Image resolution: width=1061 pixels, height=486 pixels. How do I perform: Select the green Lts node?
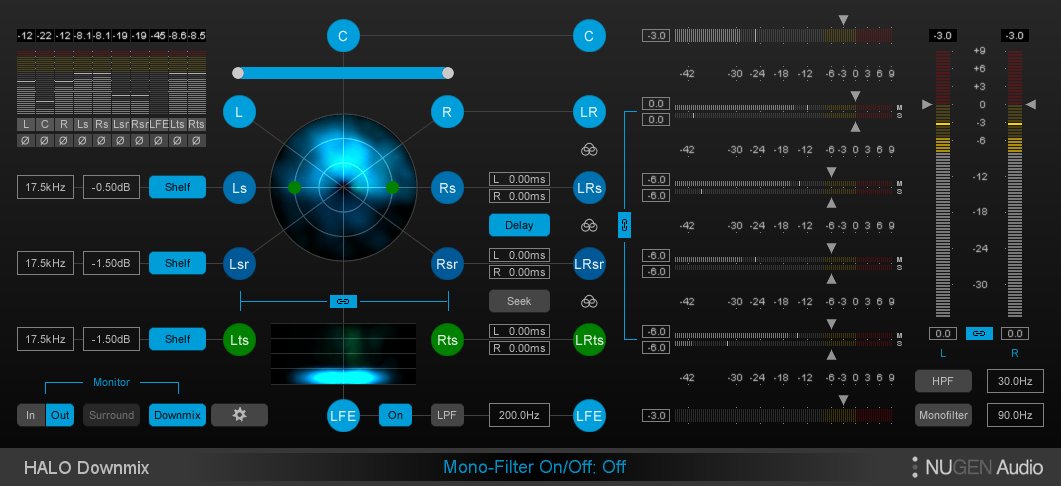pos(239,339)
